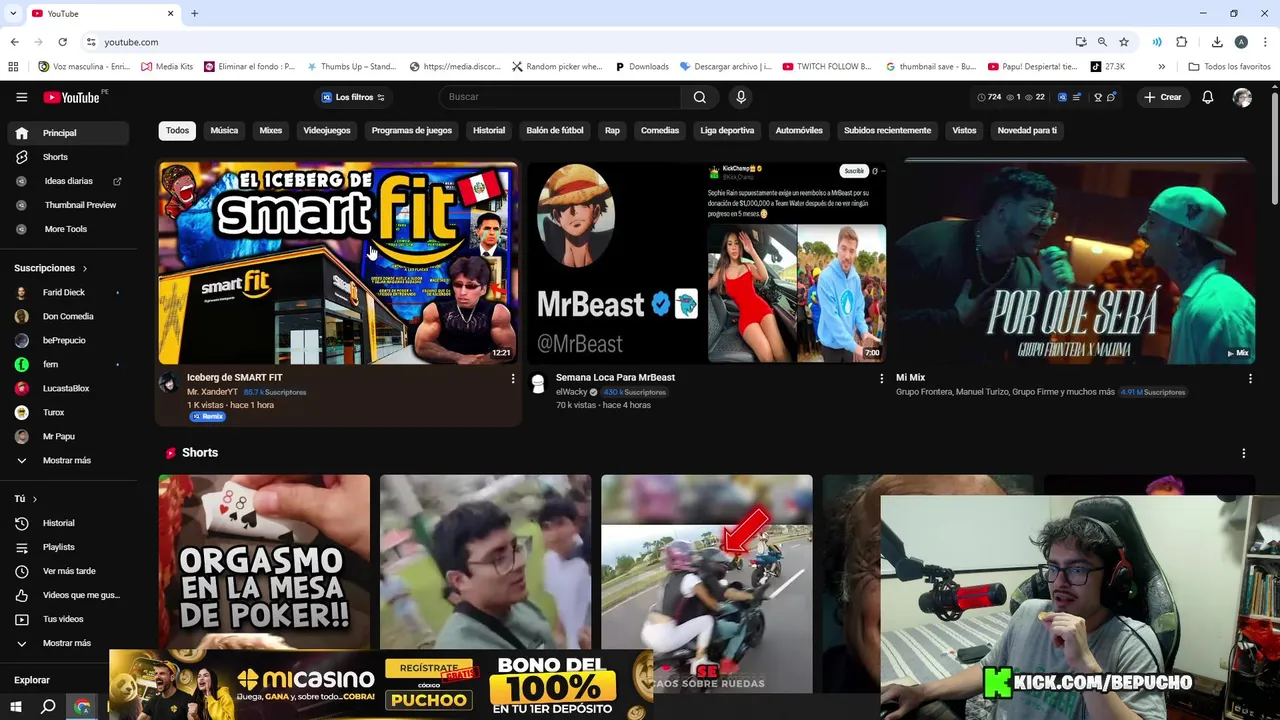Image resolution: width=1280 pixels, height=720 pixels.
Task: Open the notifications bell
Action: click(1208, 97)
